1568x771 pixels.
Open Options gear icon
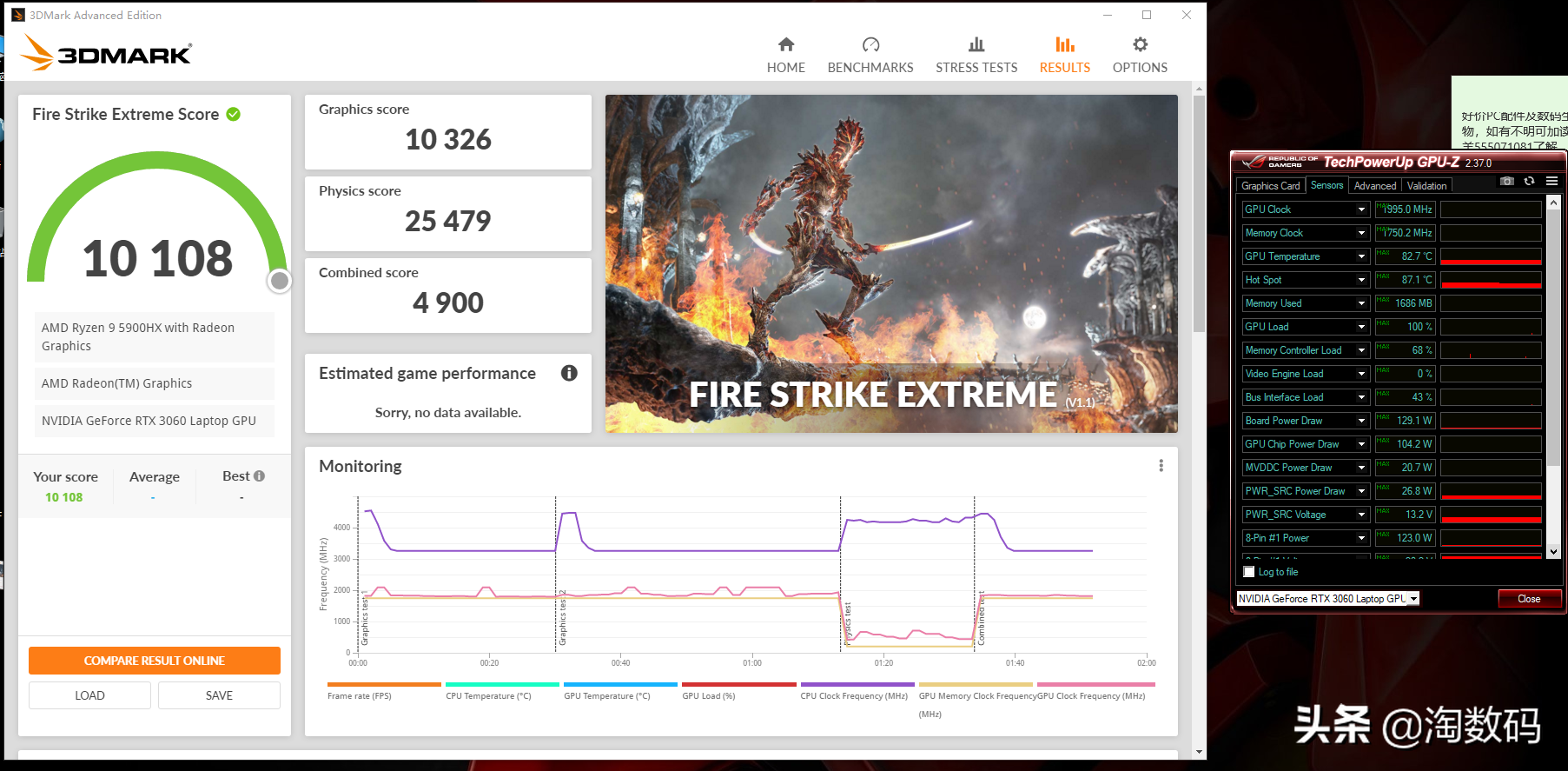1141,44
